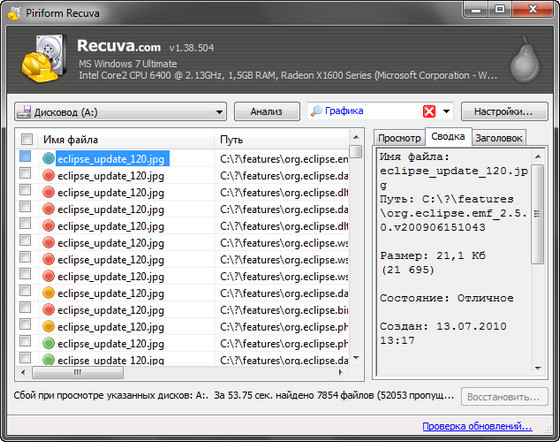This screenshot has height=442, width=560.
Task: Minimize the Piriform Recuva window
Action: [x=476, y=9]
